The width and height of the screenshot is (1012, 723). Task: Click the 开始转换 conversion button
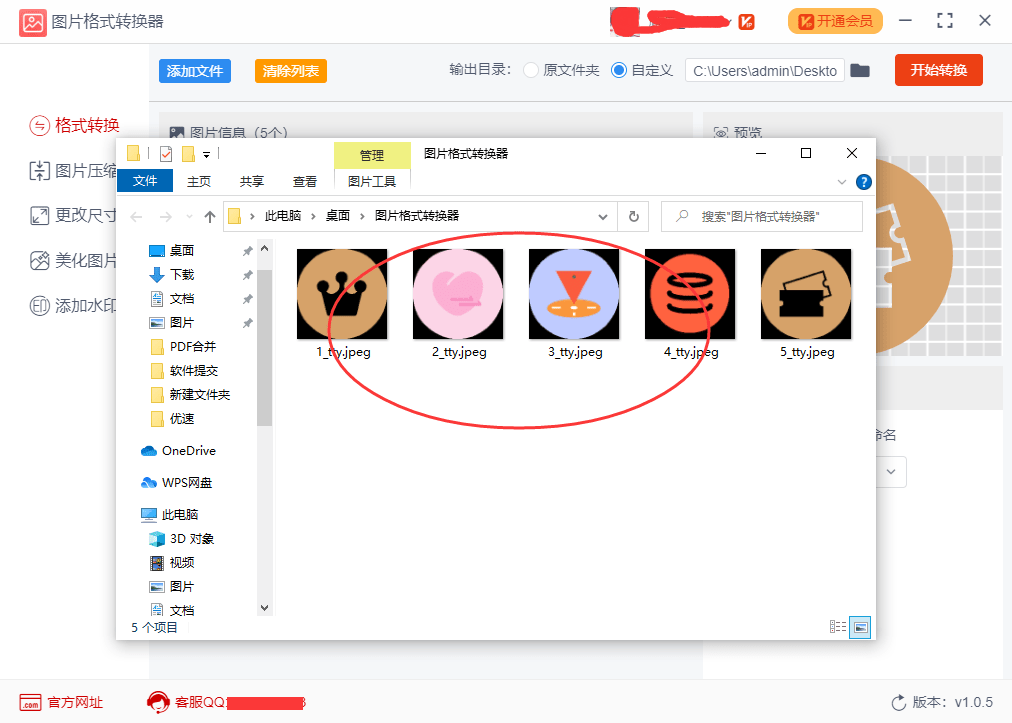click(x=938, y=70)
